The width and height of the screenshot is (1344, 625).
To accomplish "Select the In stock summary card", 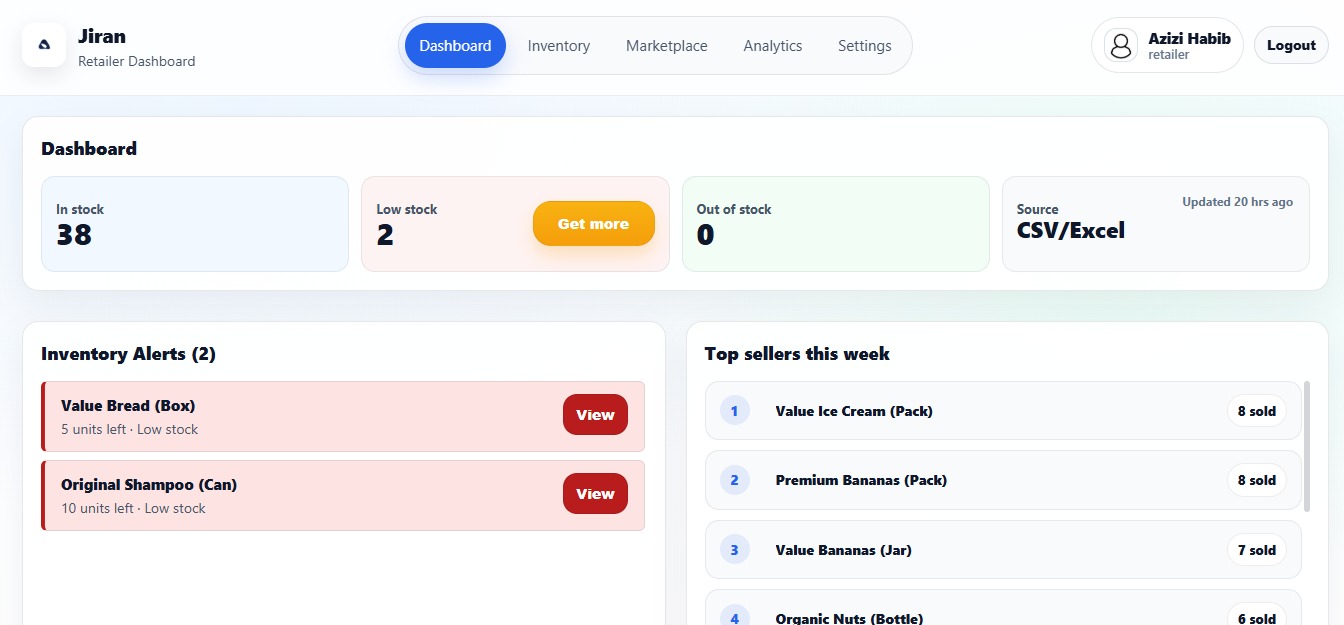I will [x=194, y=224].
